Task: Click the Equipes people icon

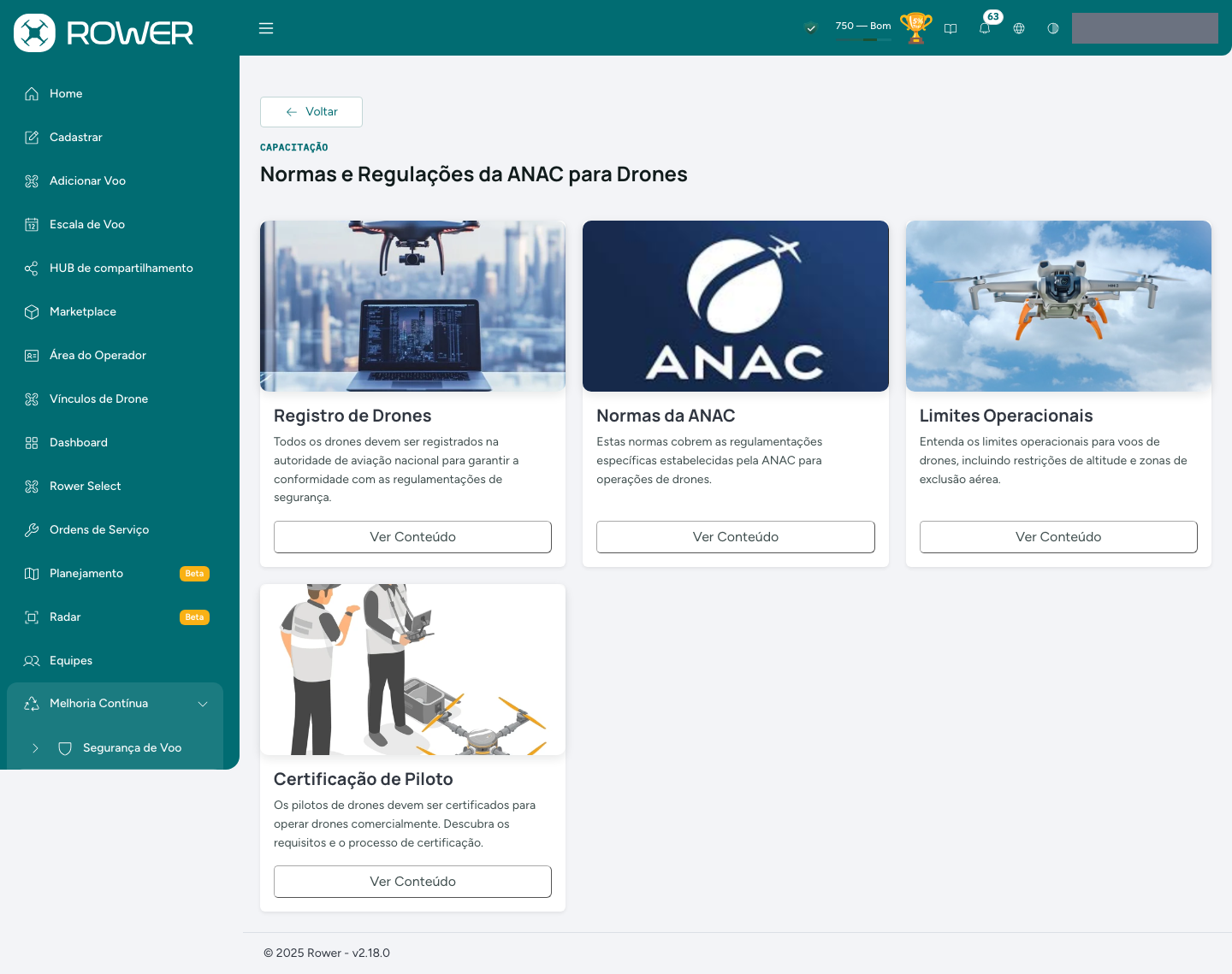Action: [x=32, y=661]
